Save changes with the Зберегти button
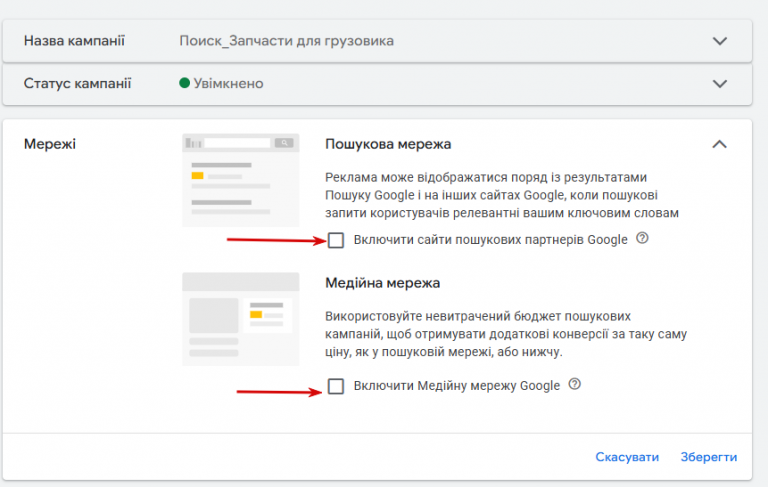 (709, 457)
